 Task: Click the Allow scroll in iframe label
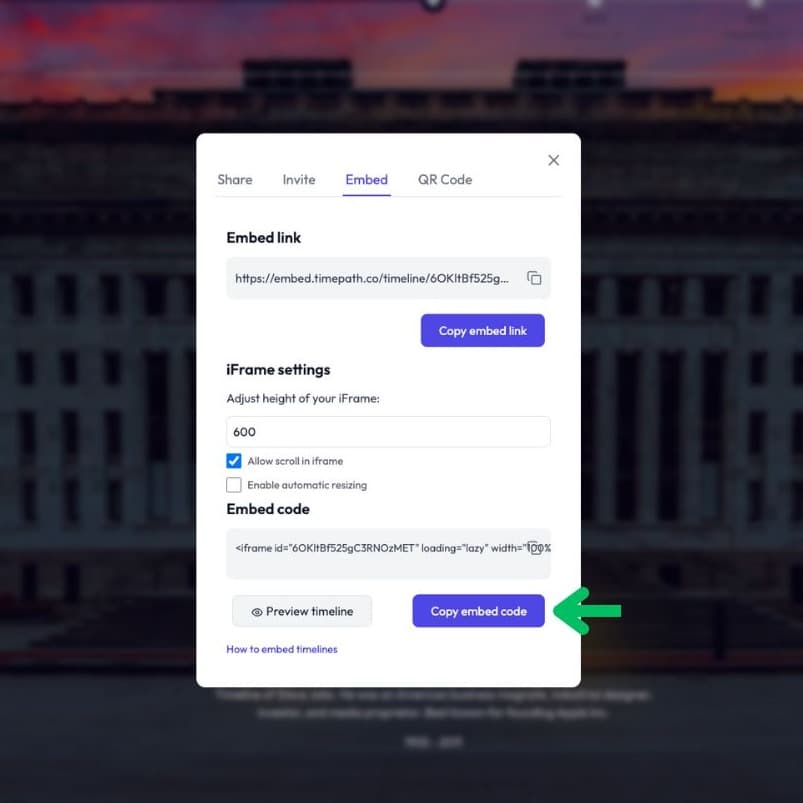pyautogui.click(x=295, y=461)
